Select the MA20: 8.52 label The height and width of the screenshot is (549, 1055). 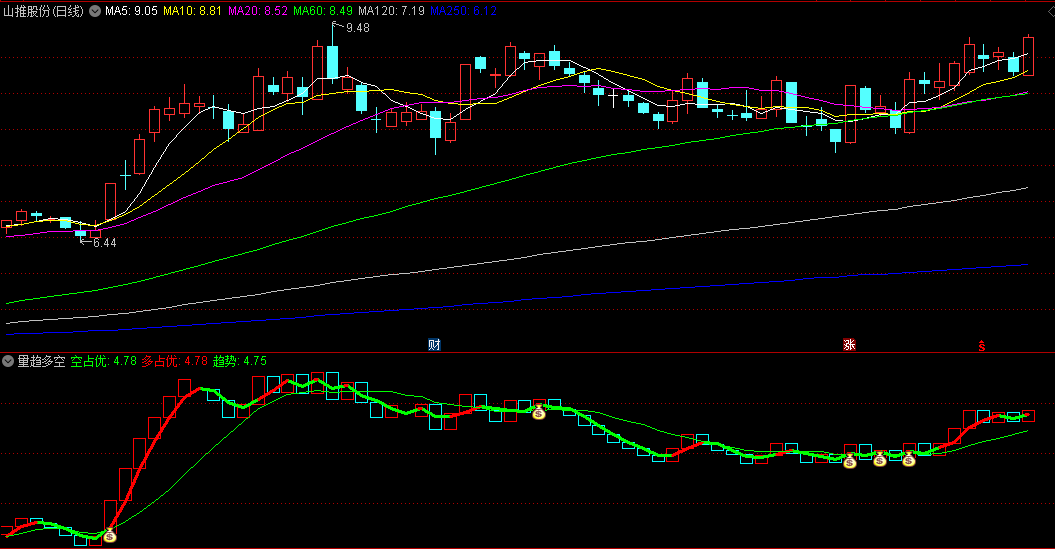[x=258, y=11]
